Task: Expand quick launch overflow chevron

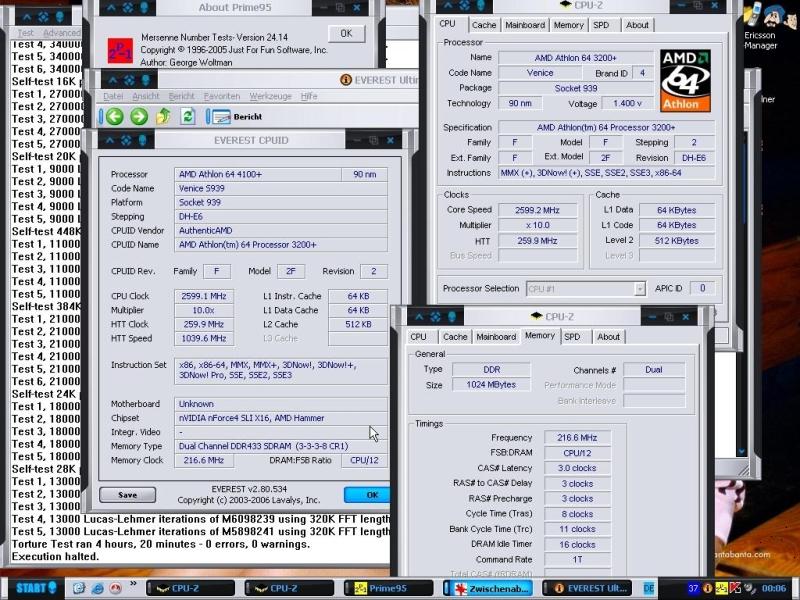Action: [x=134, y=583]
